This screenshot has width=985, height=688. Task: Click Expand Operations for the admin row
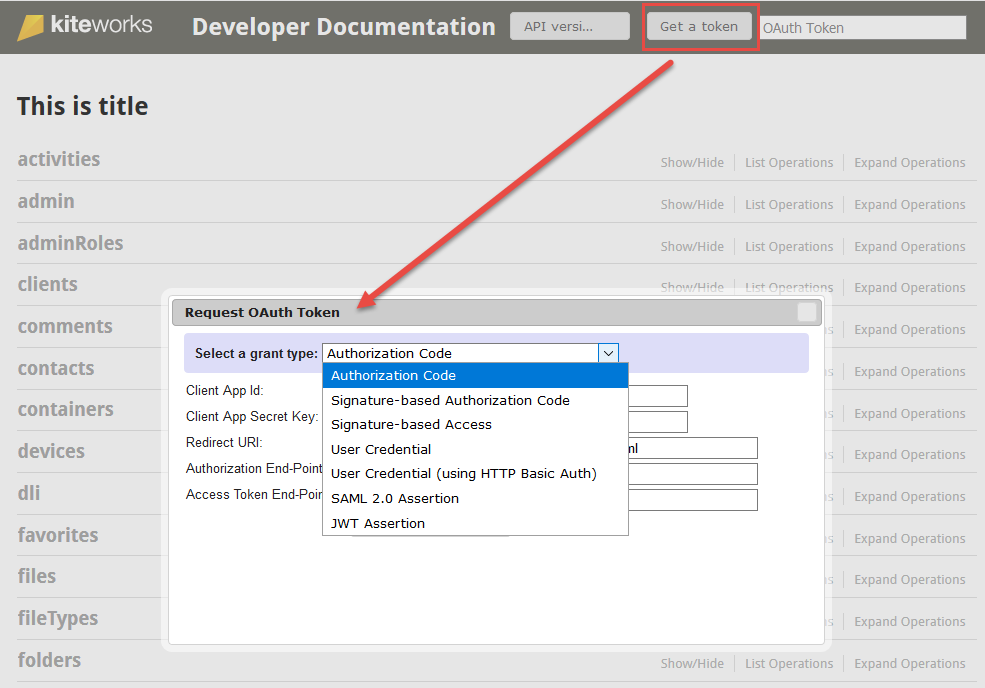click(x=909, y=205)
